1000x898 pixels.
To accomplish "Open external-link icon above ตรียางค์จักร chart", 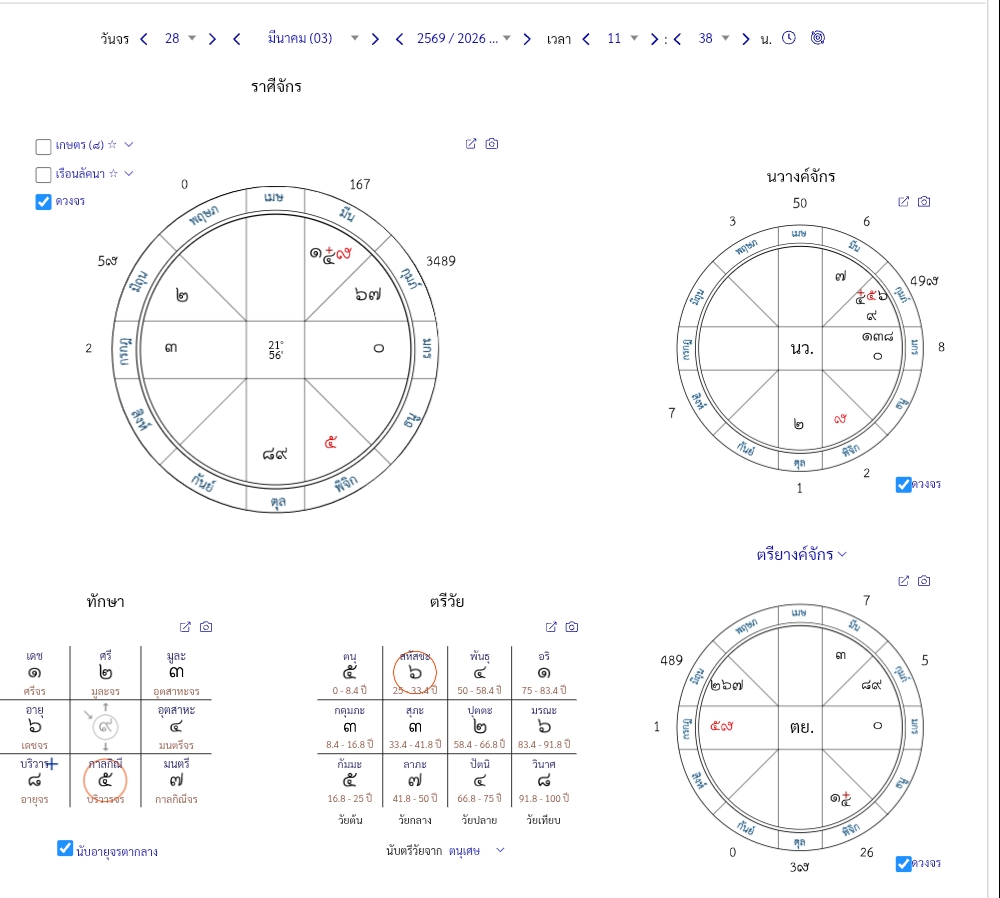I will (x=904, y=580).
